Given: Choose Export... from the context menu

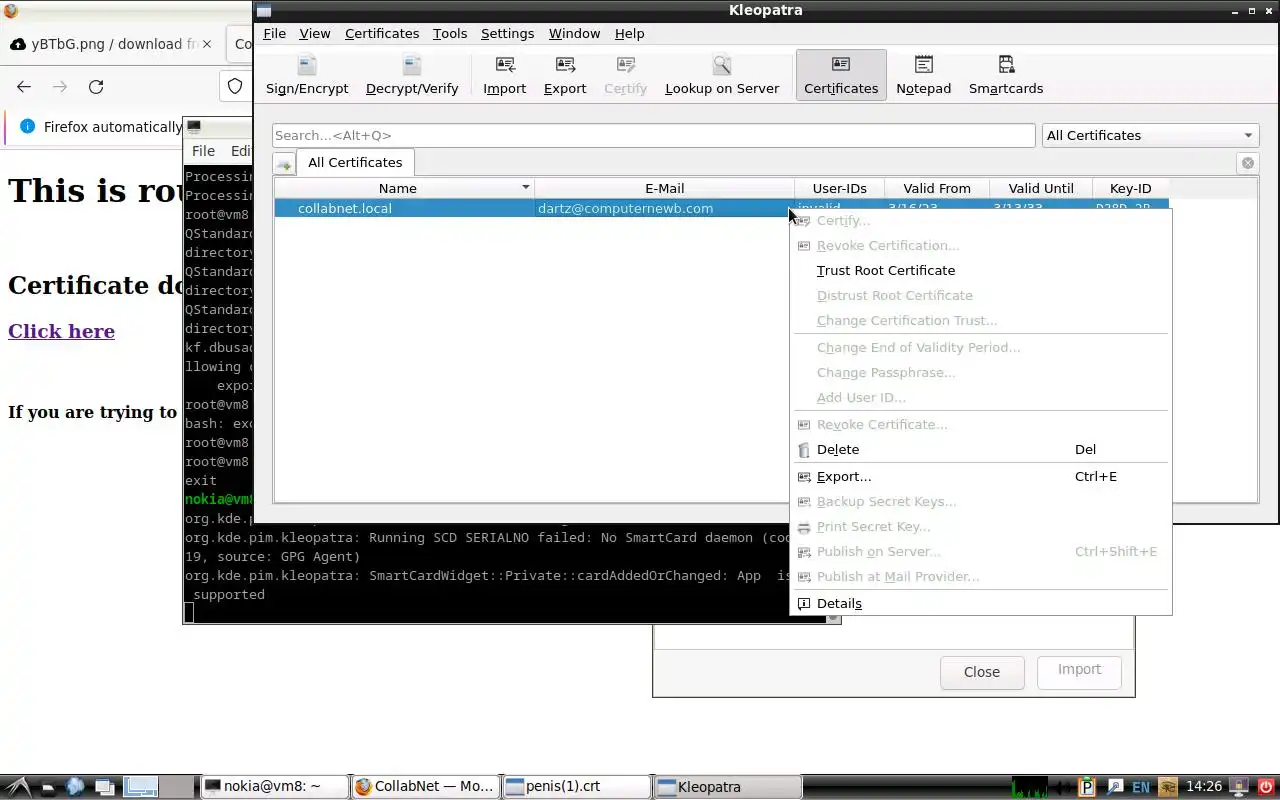Looking at the screenshot, I should coord(981,476).
